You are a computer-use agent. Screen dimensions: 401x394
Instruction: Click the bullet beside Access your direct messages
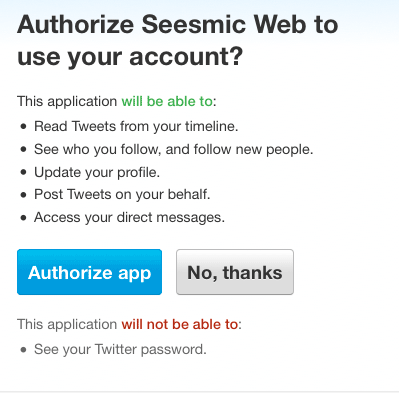click(23, 218)
